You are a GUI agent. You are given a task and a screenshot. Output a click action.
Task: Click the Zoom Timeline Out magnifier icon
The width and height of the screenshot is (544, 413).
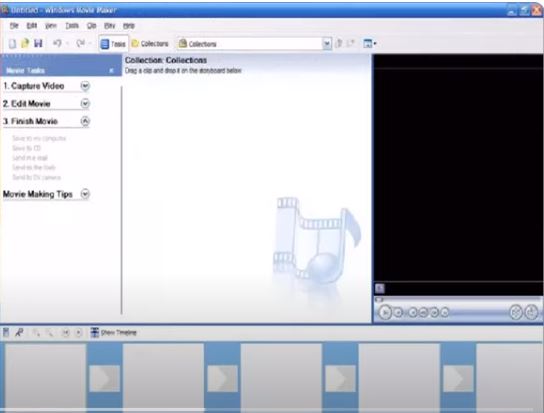pos(49,332)
